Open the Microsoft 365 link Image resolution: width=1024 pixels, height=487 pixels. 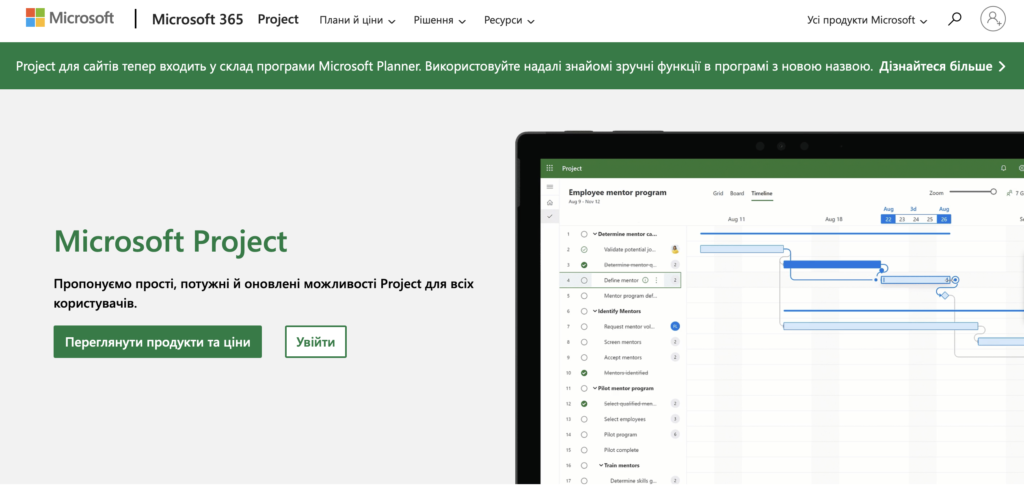197,19
